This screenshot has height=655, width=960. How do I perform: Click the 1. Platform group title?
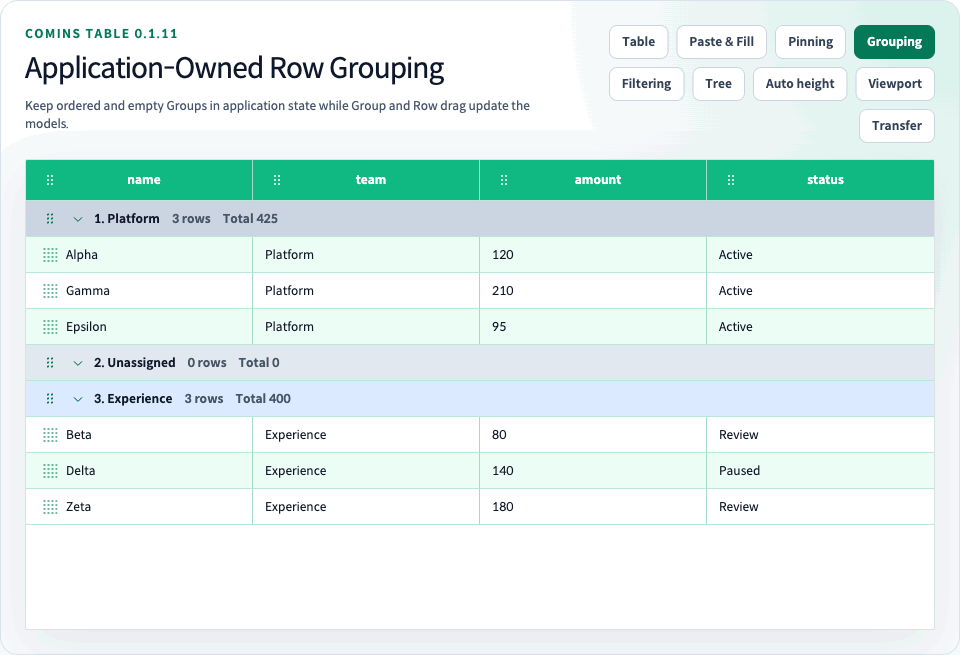click(x=126, y=219)
